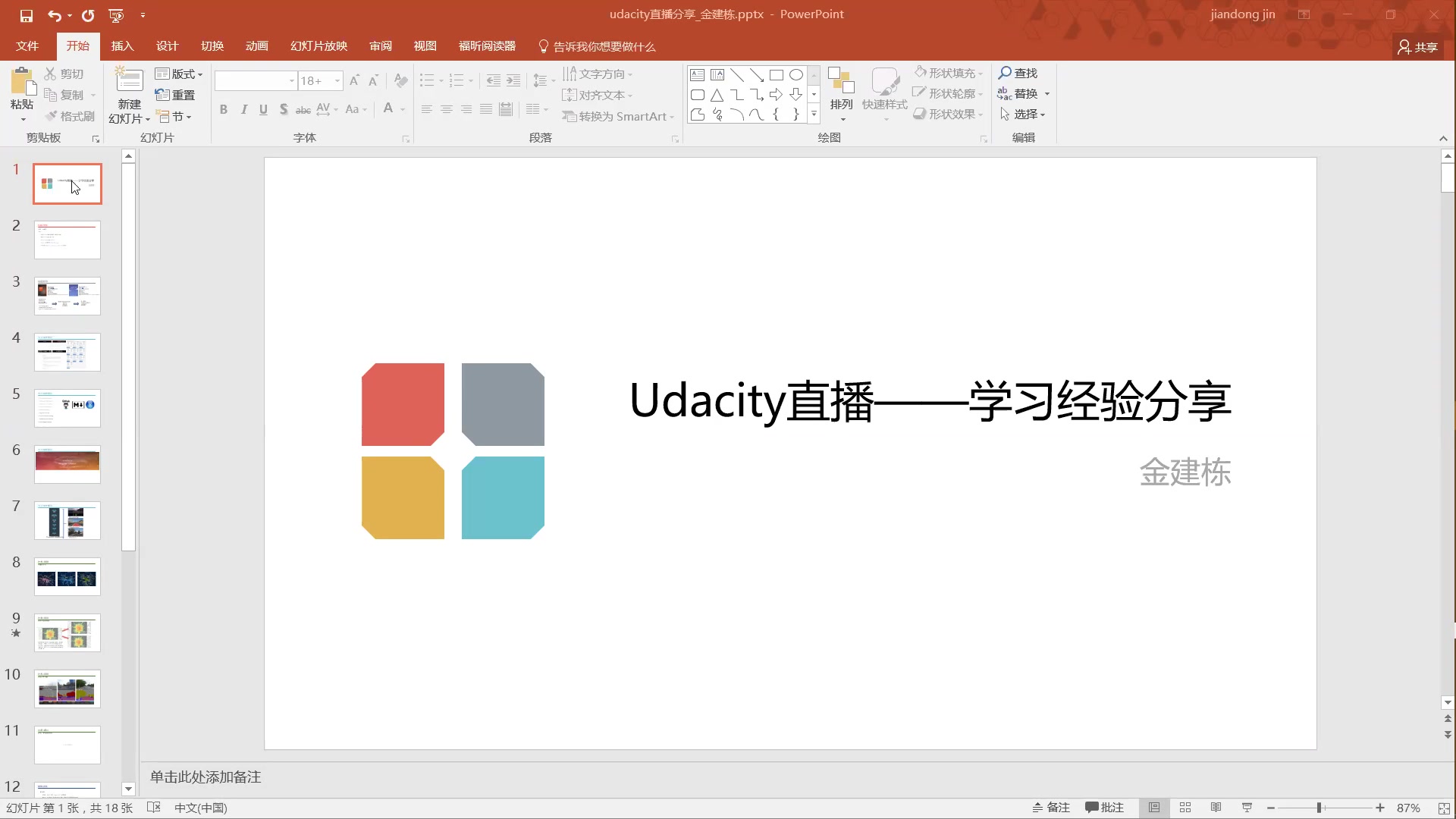This screenshot has height=819, width=1456.
Task: Expand the shapes gallery more arrow
Action: [x=814, y=115]
